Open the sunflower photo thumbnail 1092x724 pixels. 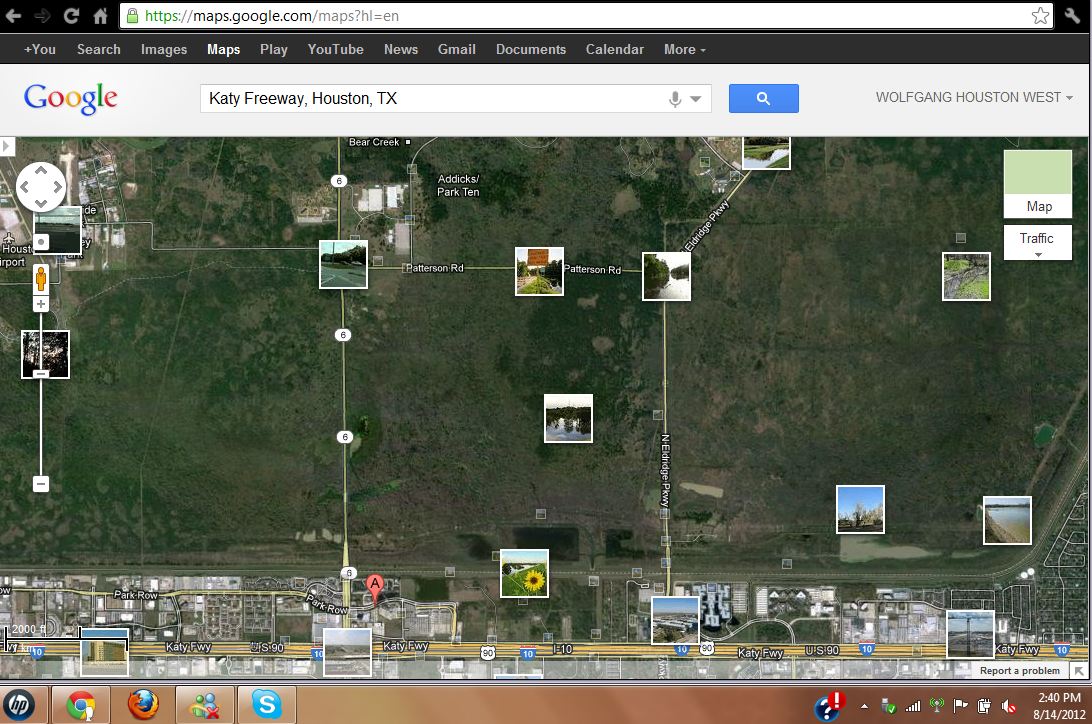coord(524,574)
